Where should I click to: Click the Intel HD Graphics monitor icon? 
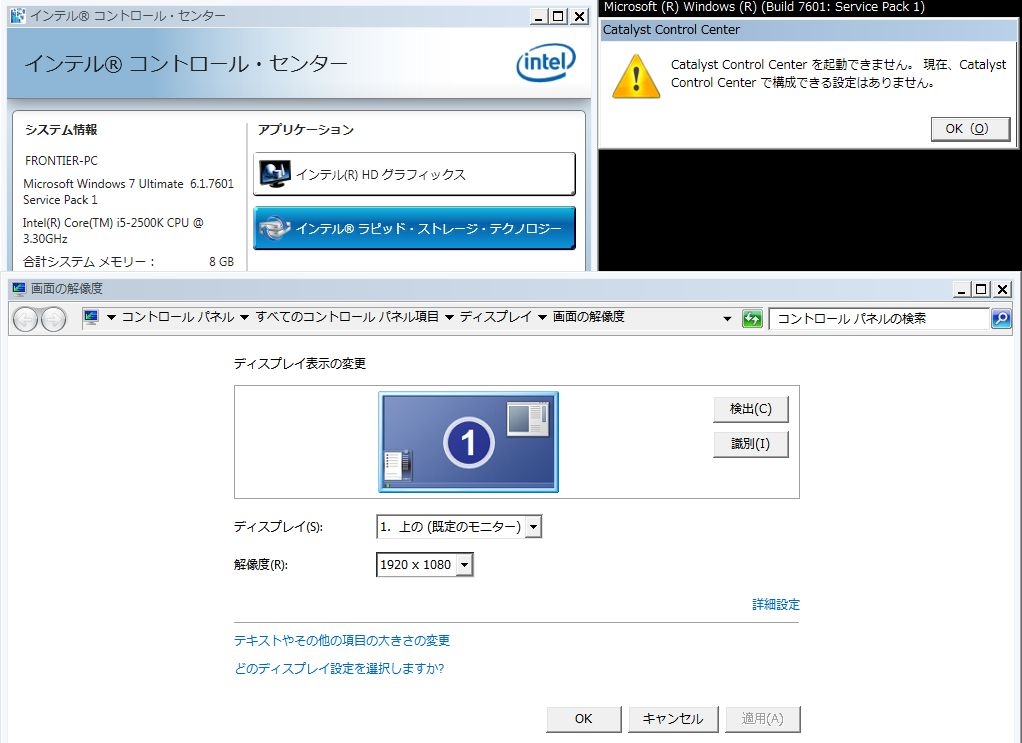pos(275,173)
